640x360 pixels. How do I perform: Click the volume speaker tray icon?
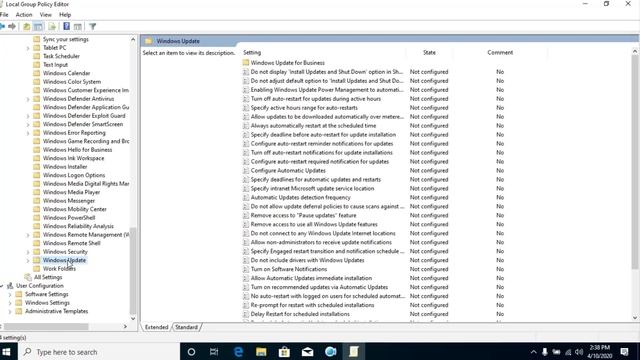[579, 352]
